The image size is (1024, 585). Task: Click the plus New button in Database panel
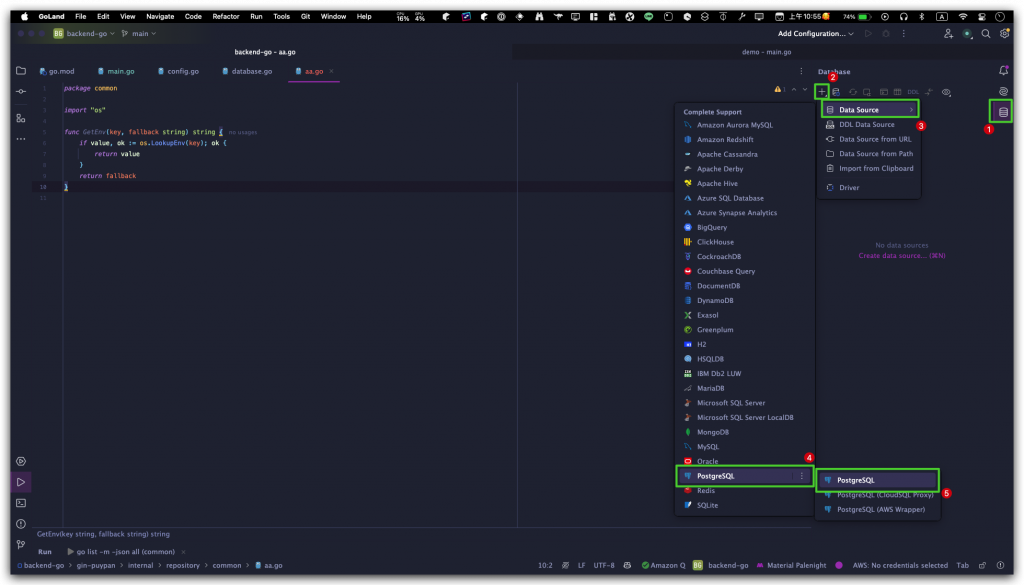pos(822,92)
